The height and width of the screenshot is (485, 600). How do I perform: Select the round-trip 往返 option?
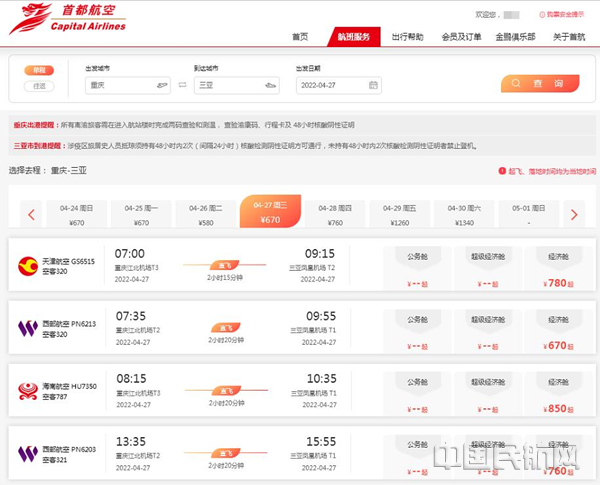pos(39,86)
